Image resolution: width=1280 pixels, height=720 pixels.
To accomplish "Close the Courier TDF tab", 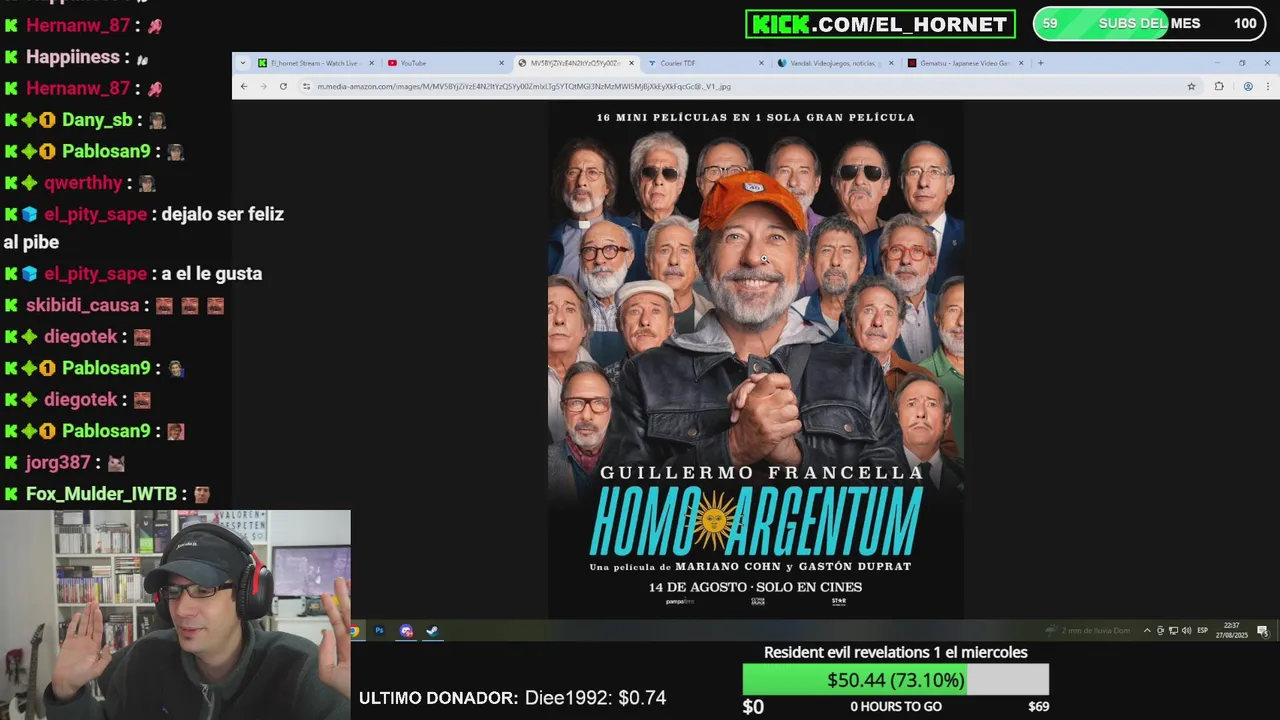I will coord(761,63).
